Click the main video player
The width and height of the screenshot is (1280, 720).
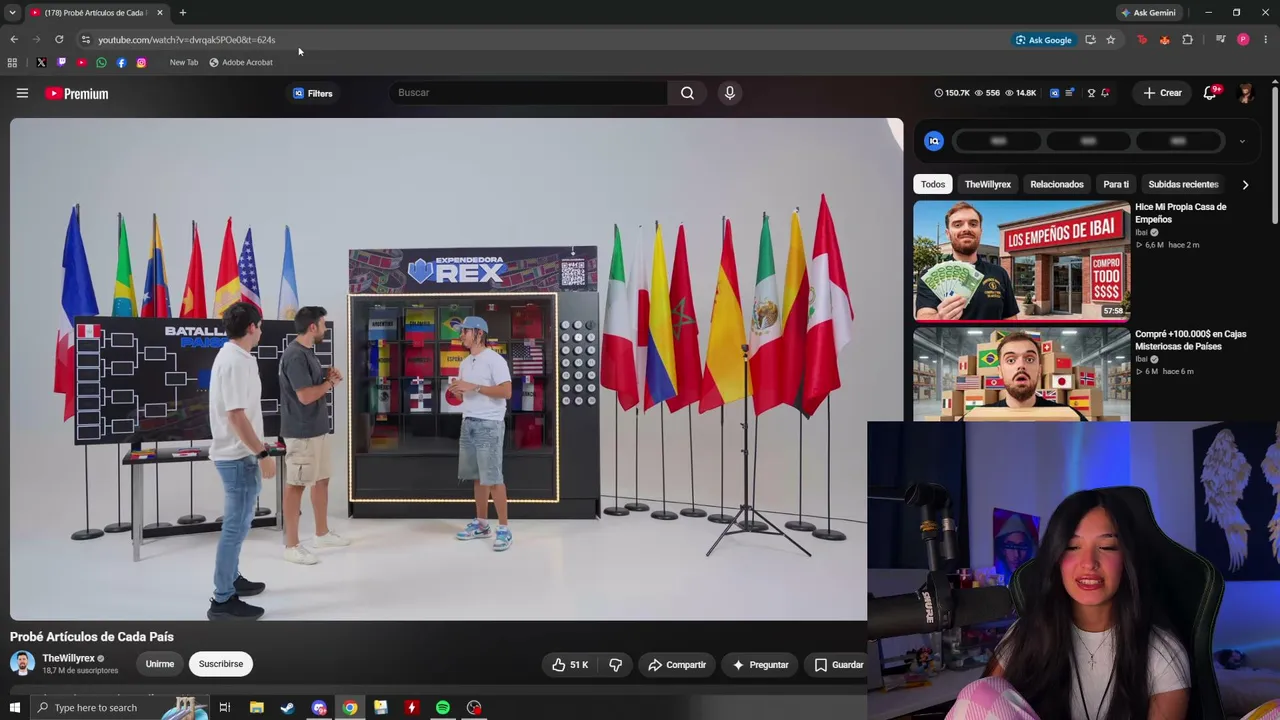click(456, 369)
